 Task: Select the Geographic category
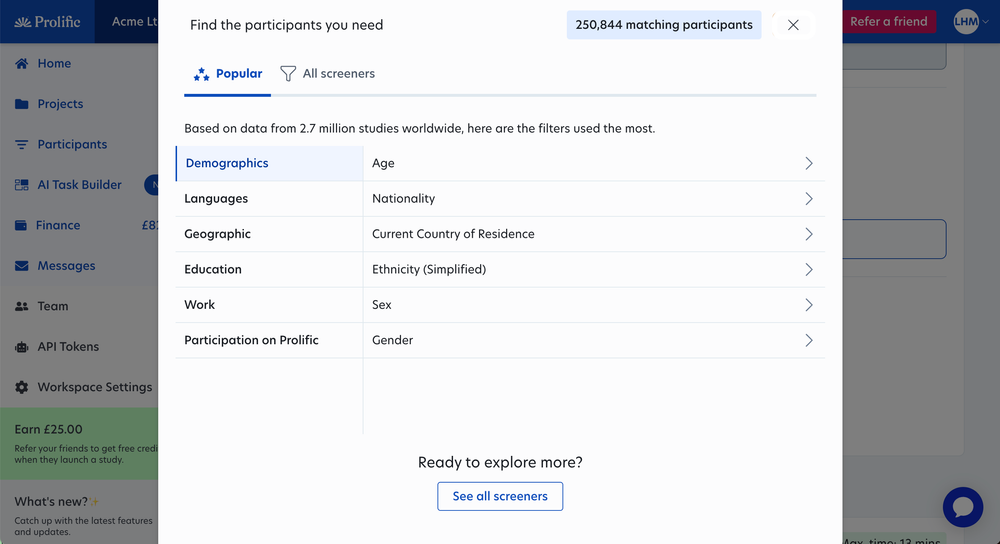point(269,234)
